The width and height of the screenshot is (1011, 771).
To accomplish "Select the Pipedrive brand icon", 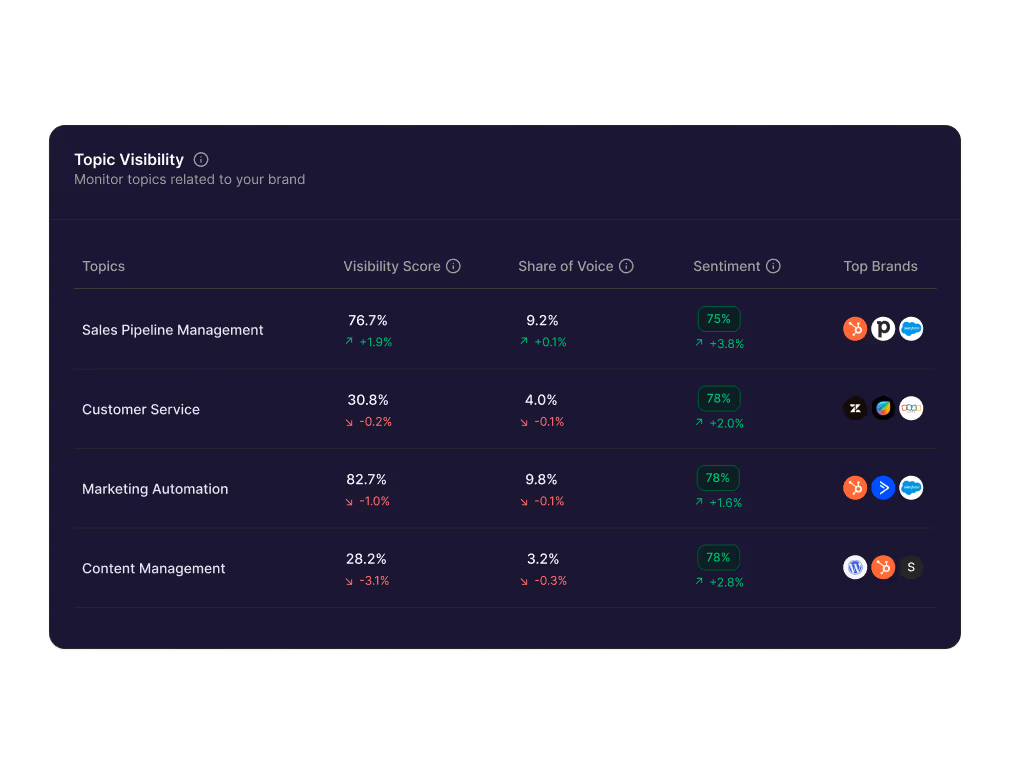I will pos(883,328).
